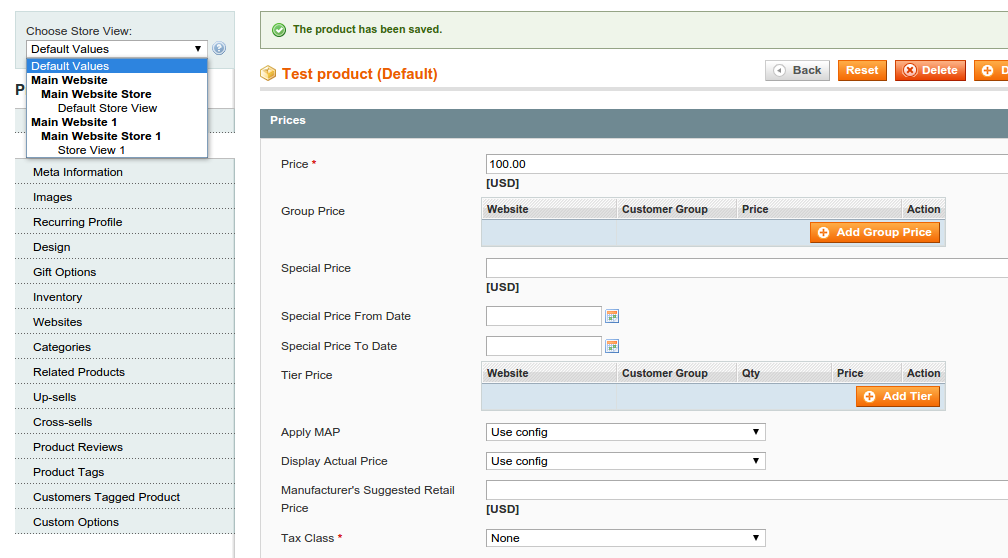Focus the Price input field
Viewport: 1008px width, 558px height.
tap(747, 164)
